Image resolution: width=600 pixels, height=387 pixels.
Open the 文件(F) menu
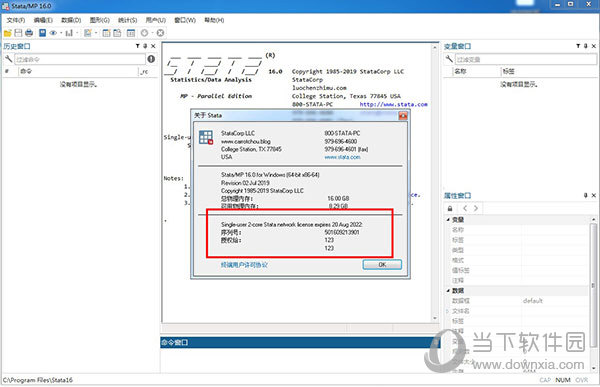coord(16,20)
